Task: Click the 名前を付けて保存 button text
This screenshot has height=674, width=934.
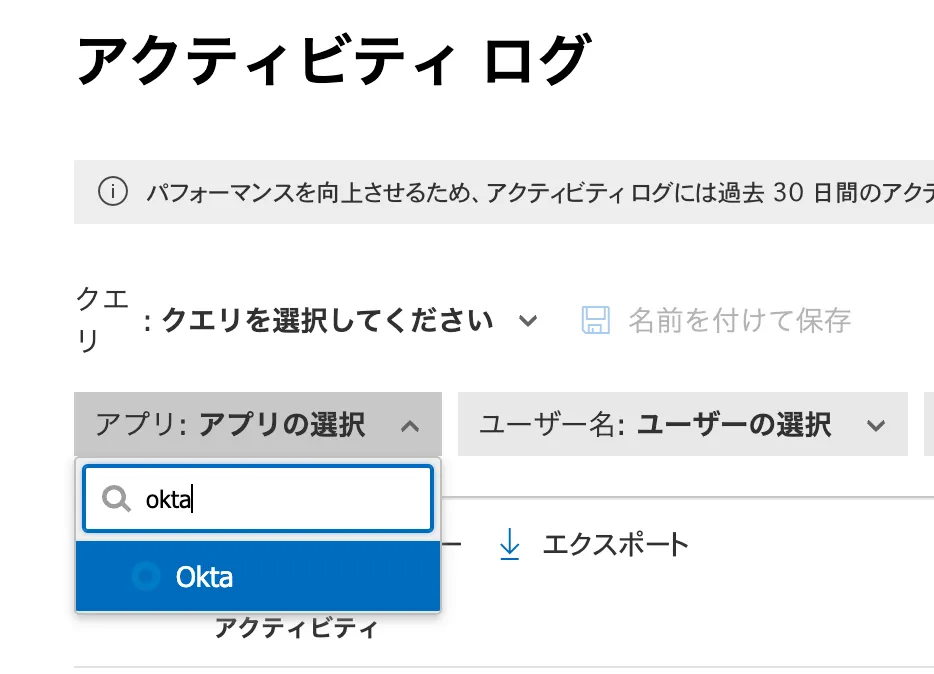Action: tap(739, 320)
